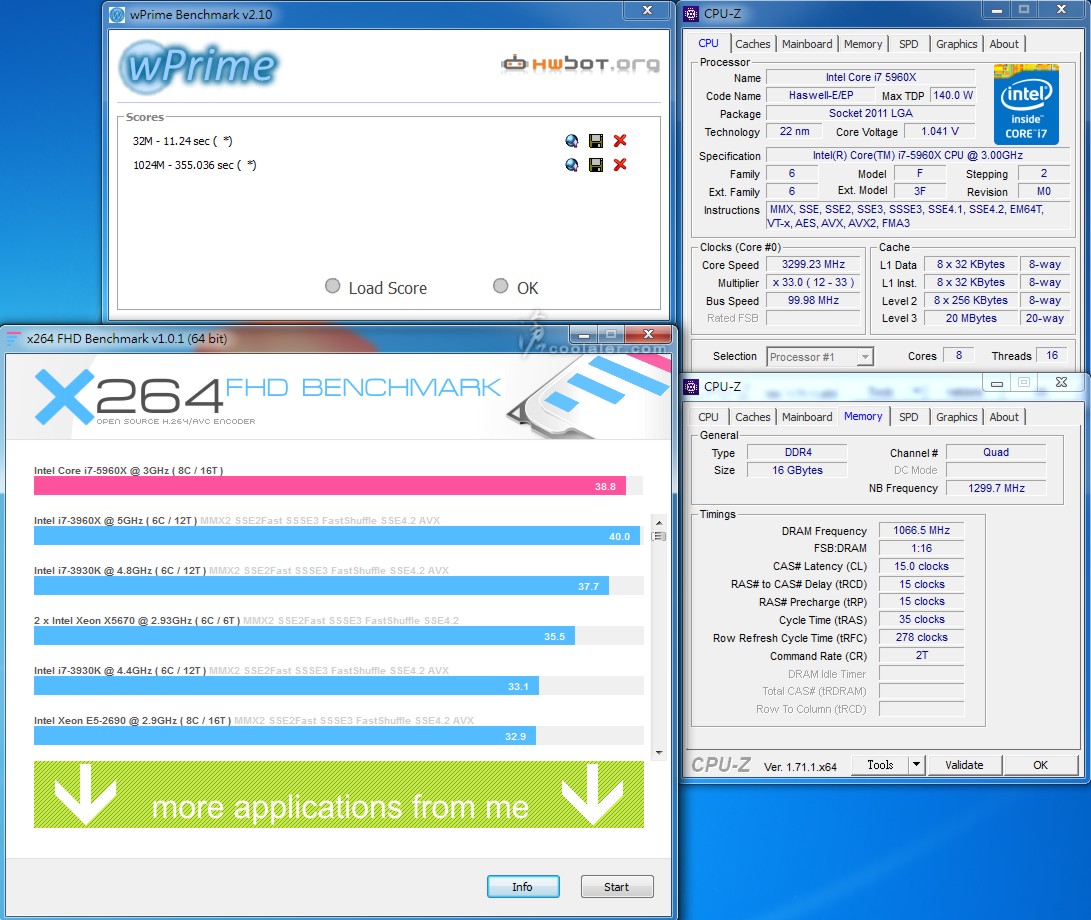Click the Xeon E5-2690 result bar
This screenshot has width=1091, height=920.
click(x=285, y=736)
